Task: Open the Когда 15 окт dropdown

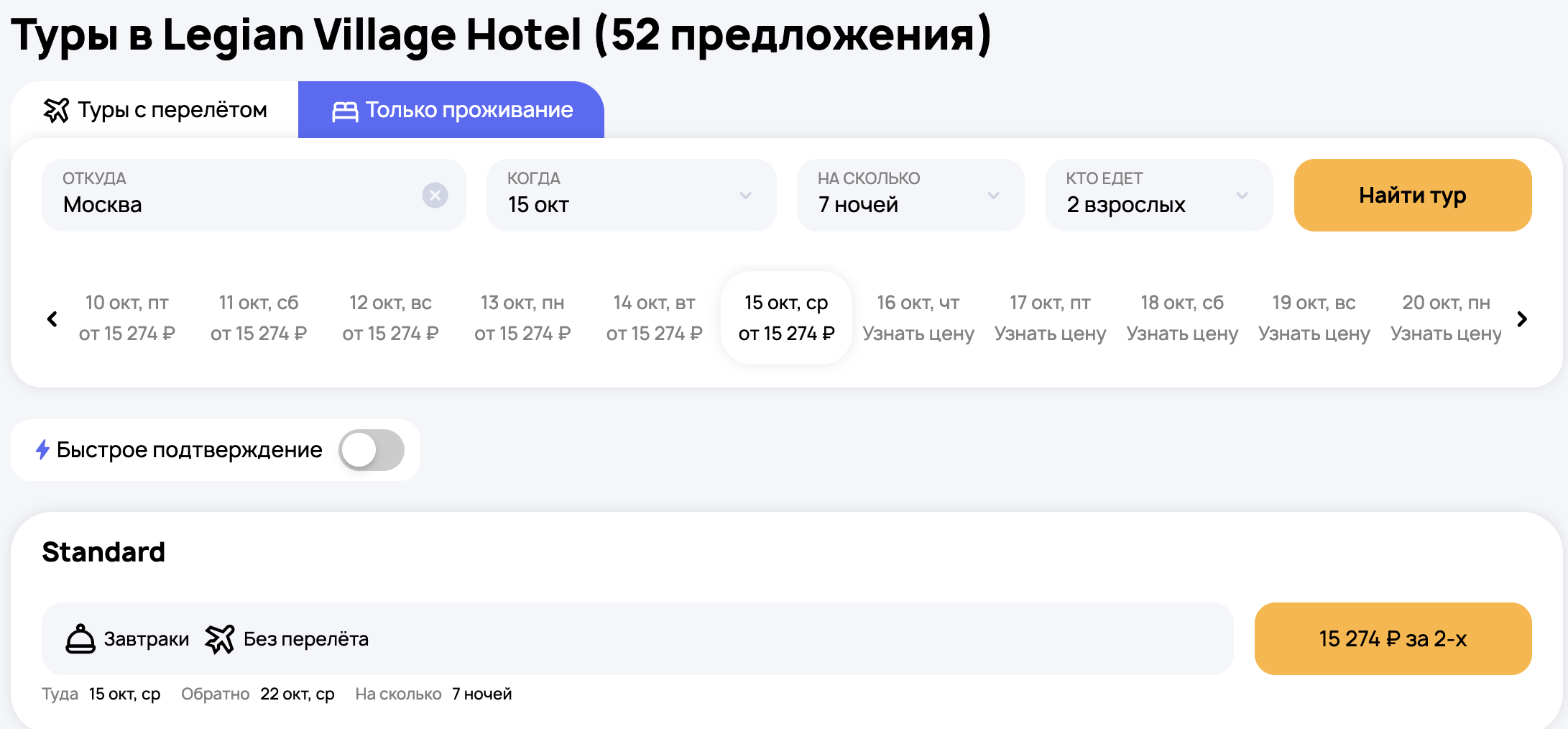Action: tap(631, 195)
